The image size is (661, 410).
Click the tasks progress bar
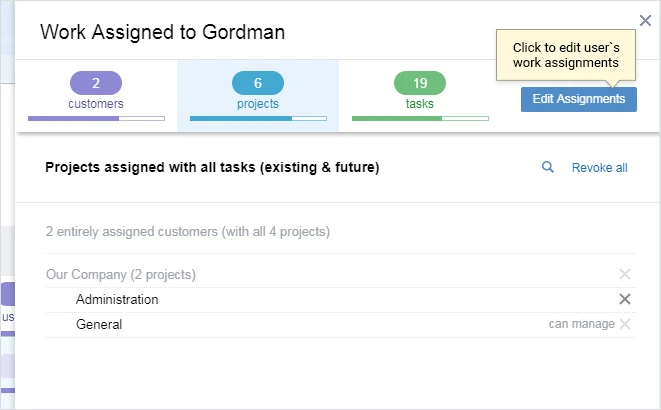tap(420, 118)
